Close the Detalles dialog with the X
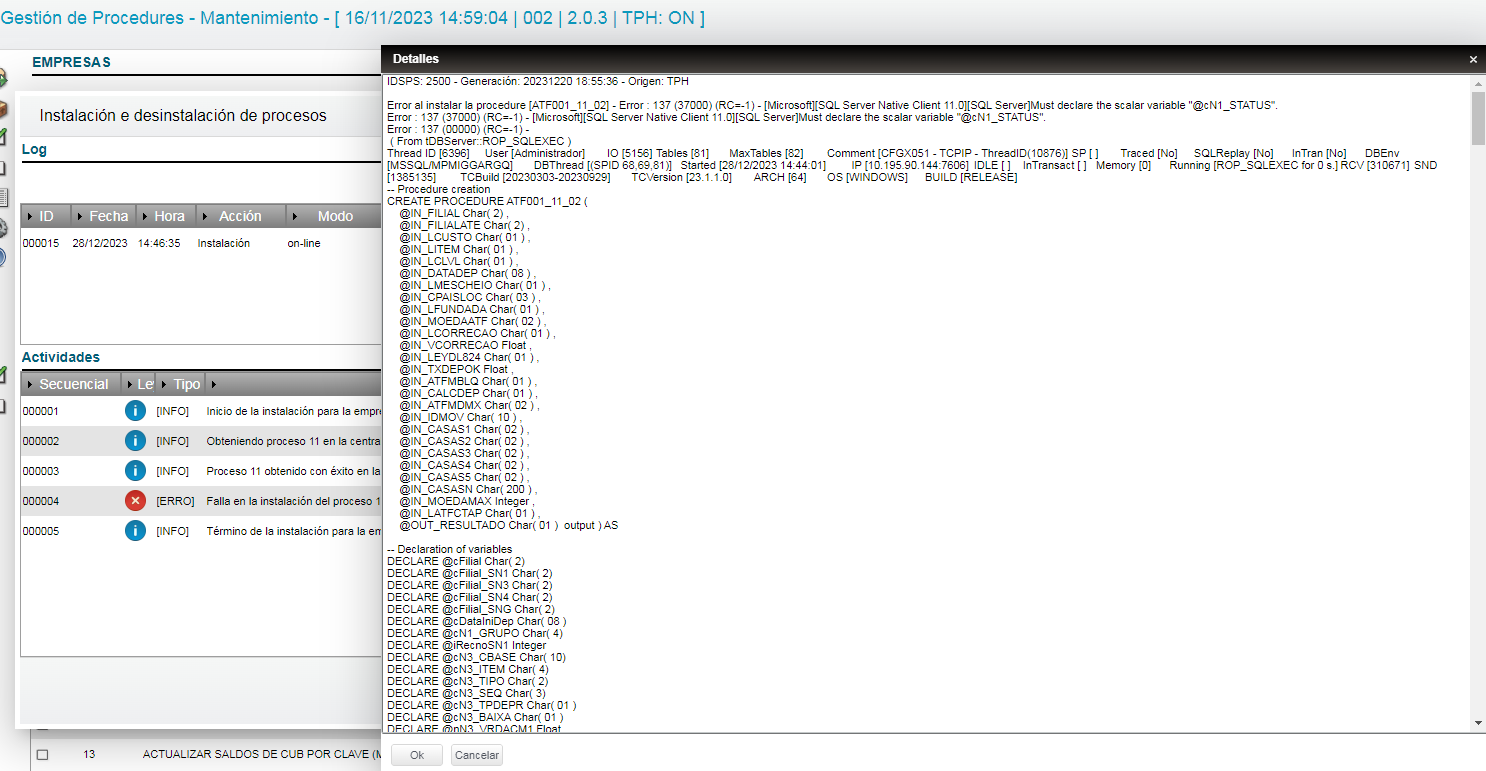 point(1473,60)
